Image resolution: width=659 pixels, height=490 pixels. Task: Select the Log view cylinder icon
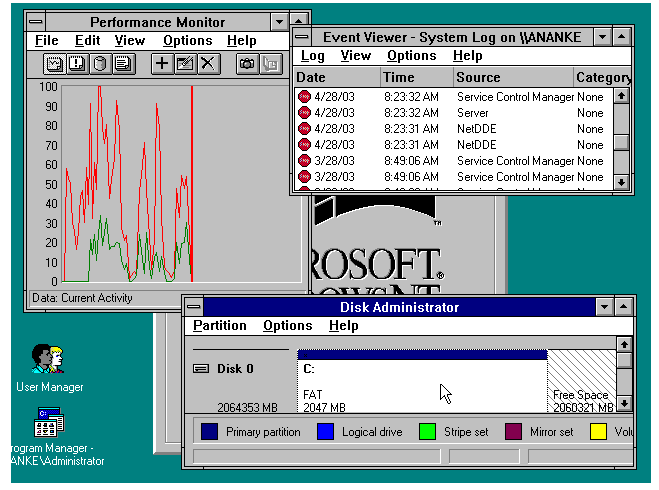(99, 64)
